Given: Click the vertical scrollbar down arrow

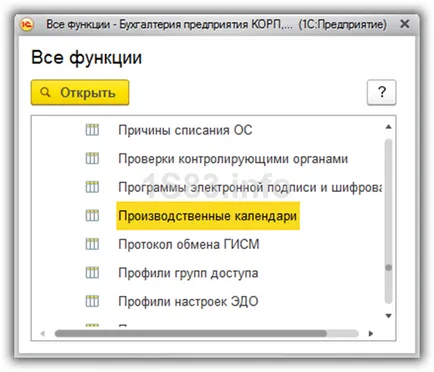Looking at the screenshot, I should (x=388, y=316).
